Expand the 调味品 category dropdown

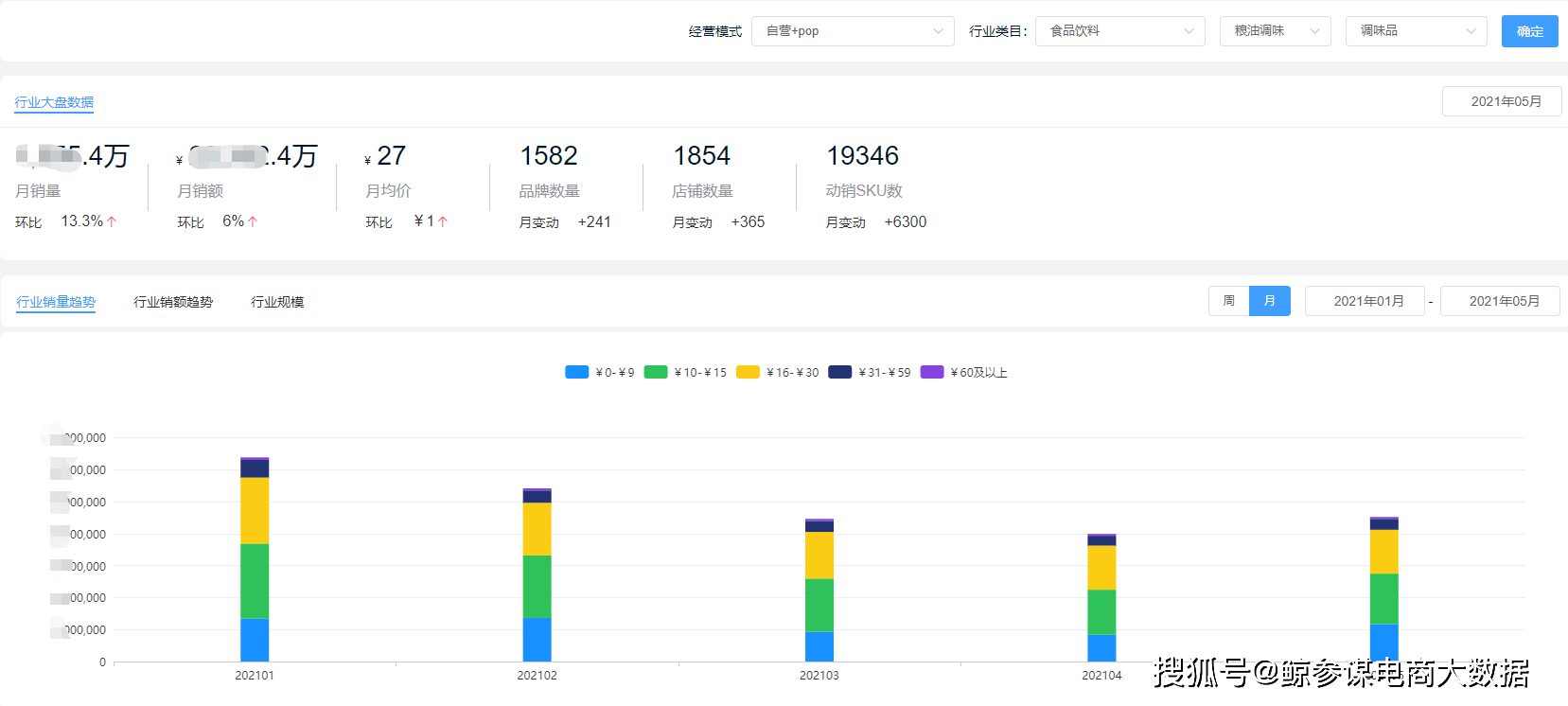pos(1417,31)
